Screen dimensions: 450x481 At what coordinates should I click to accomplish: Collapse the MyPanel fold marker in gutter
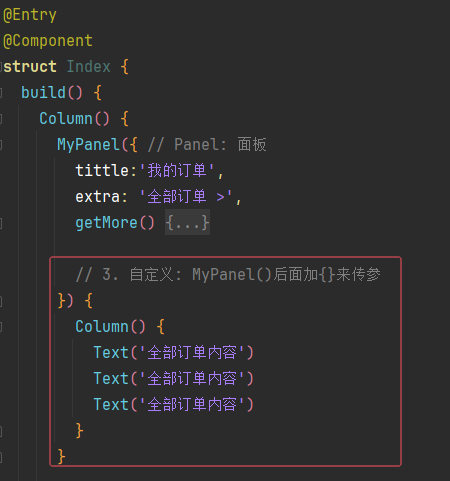click(1, 145)
